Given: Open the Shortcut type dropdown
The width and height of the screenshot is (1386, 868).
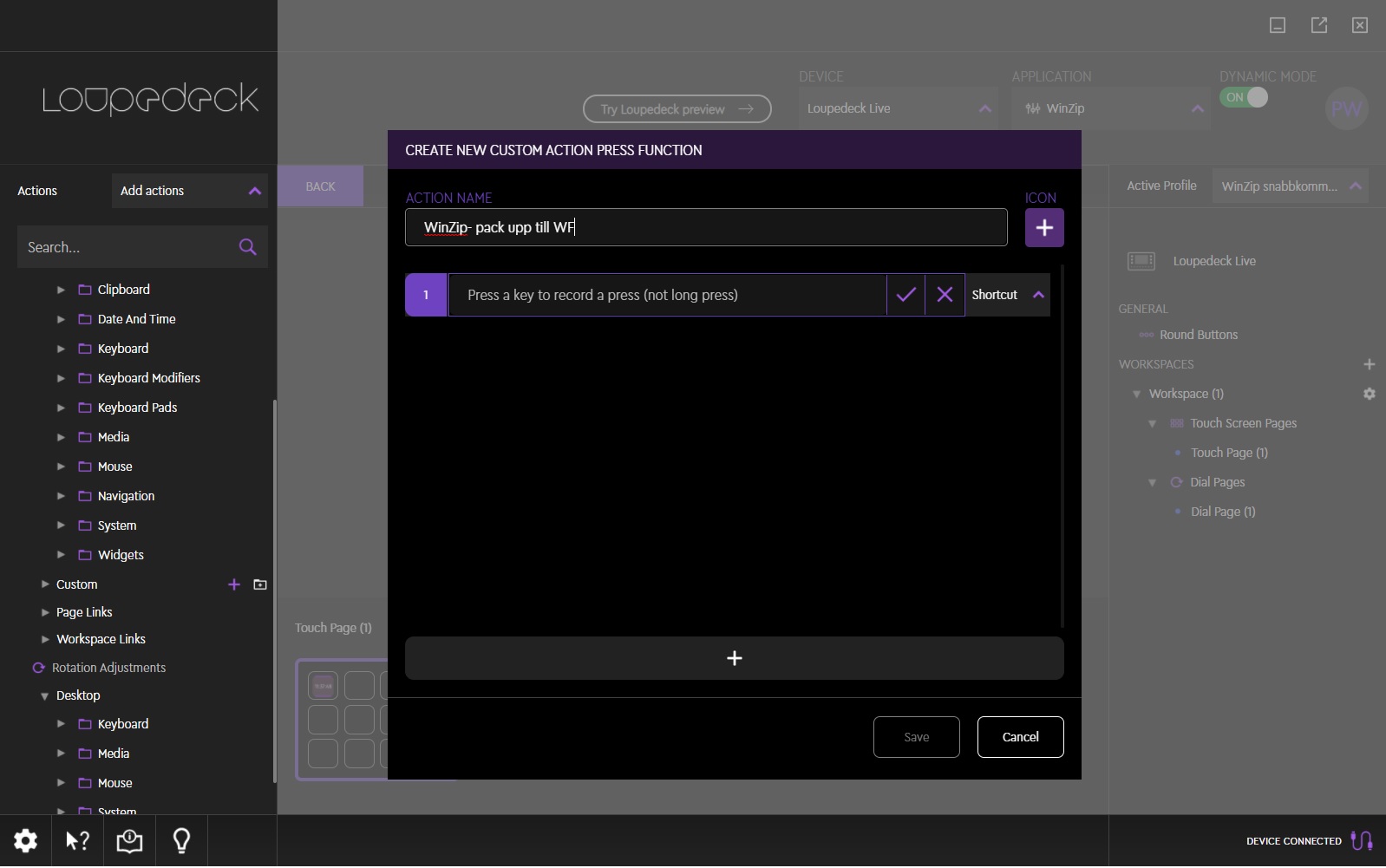Looking at the screenshot, I should (x=1007, y=295).
